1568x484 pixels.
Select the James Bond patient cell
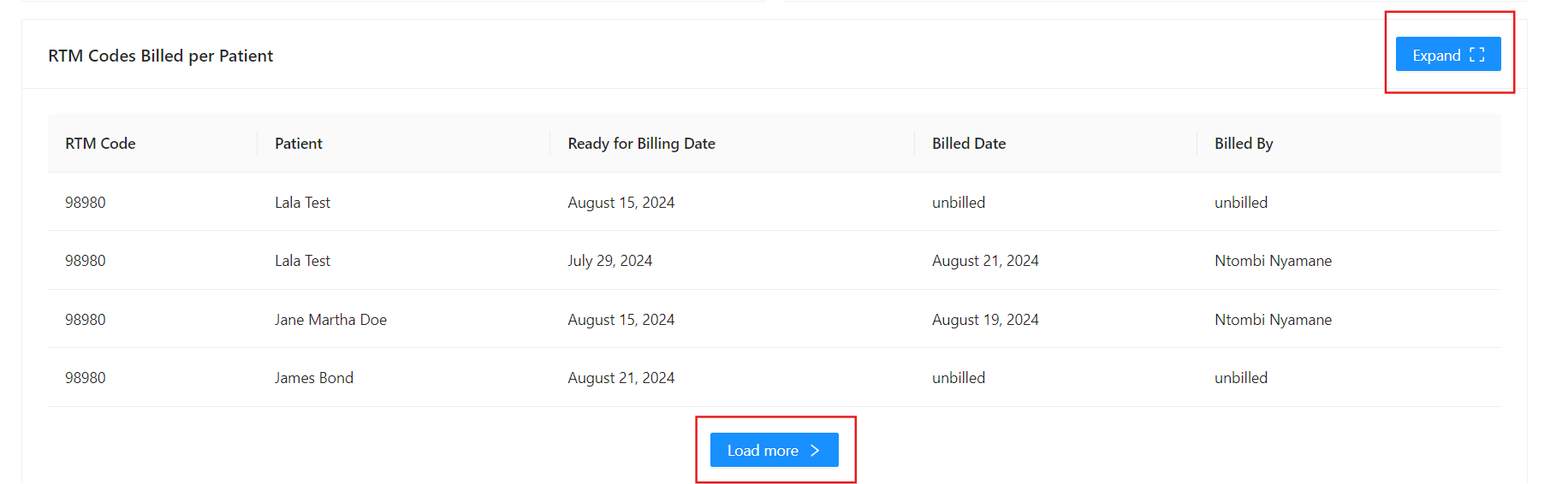coord(313,378)
